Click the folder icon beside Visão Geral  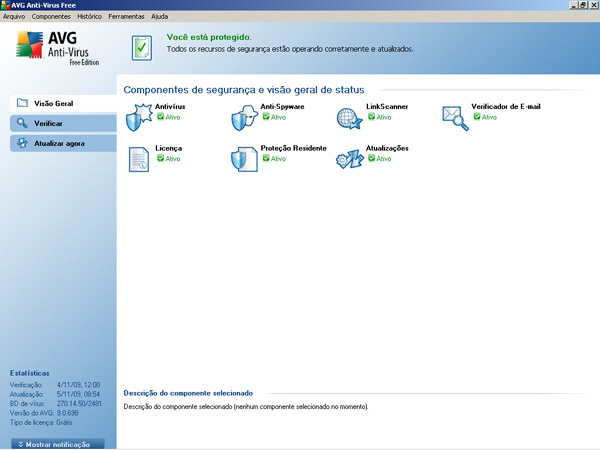pos(22,103)
